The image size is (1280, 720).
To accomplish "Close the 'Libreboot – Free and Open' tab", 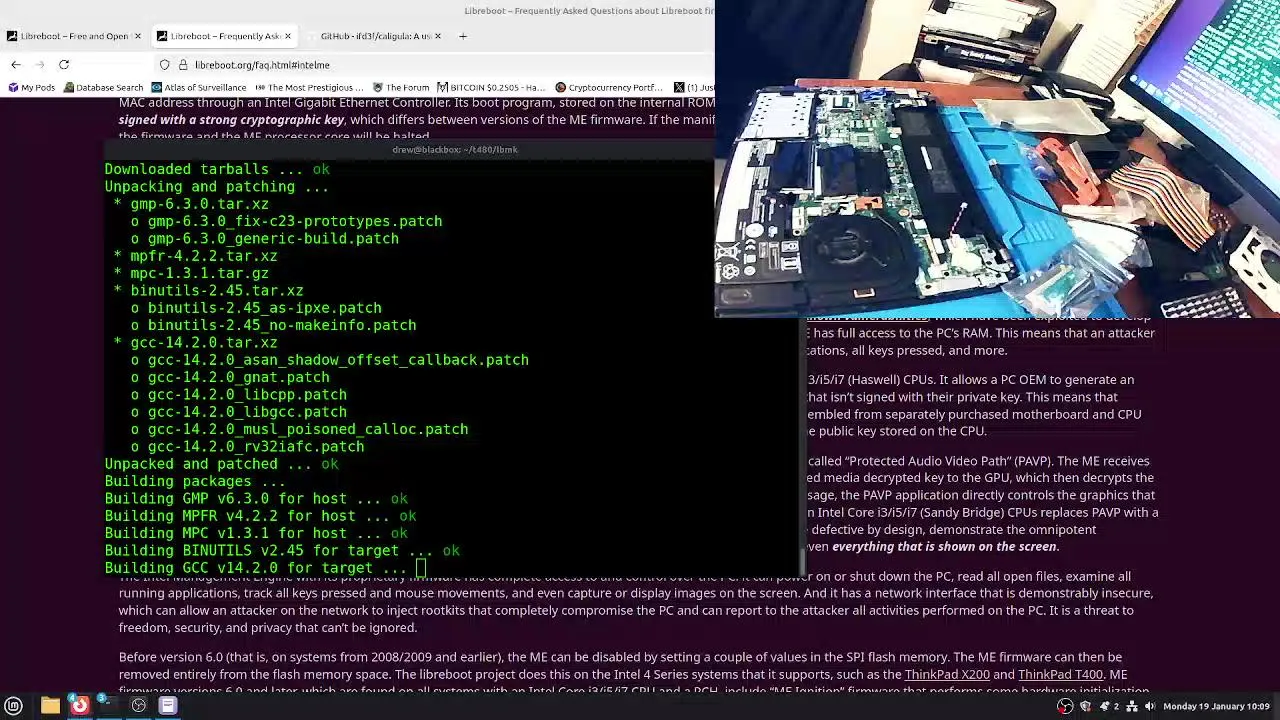I will [137, 36].
